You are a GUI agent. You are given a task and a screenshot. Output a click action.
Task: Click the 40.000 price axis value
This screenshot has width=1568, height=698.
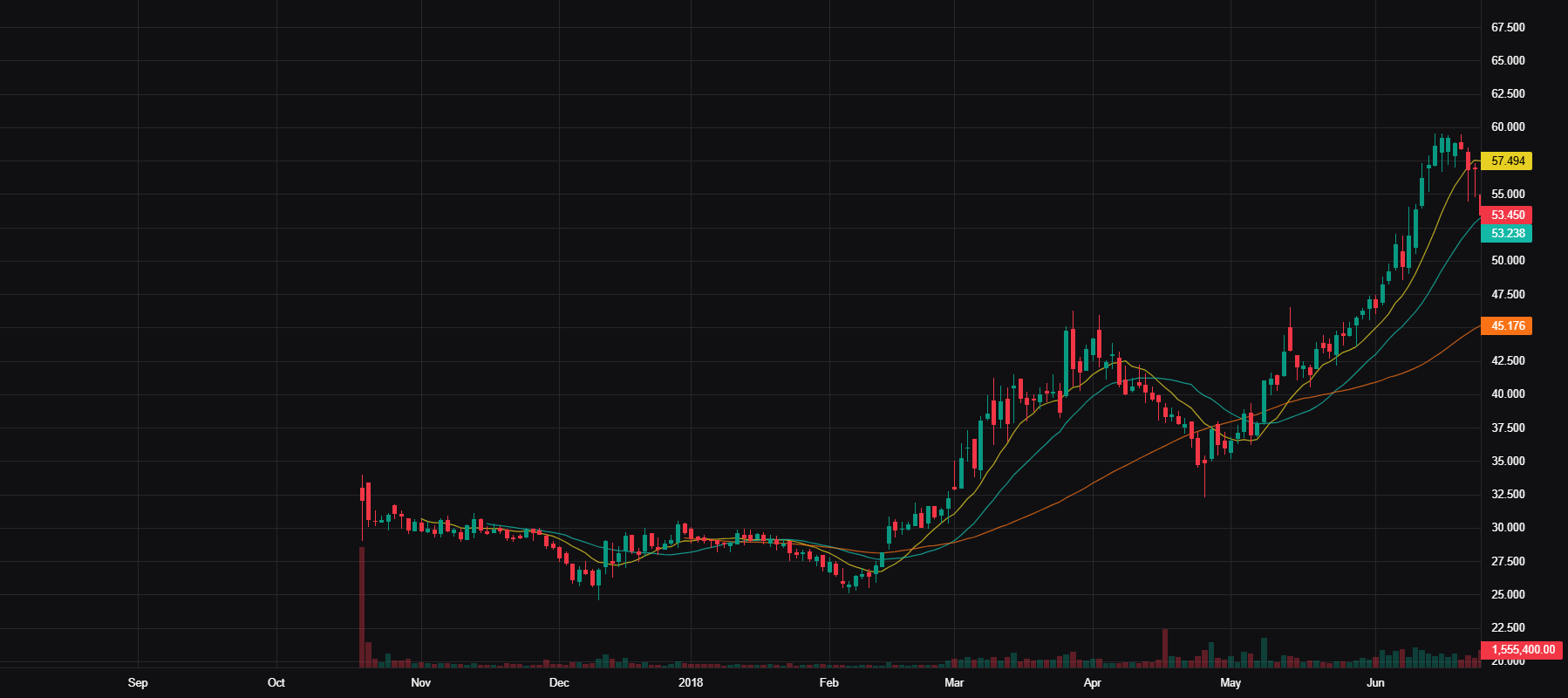(1508, 393)
